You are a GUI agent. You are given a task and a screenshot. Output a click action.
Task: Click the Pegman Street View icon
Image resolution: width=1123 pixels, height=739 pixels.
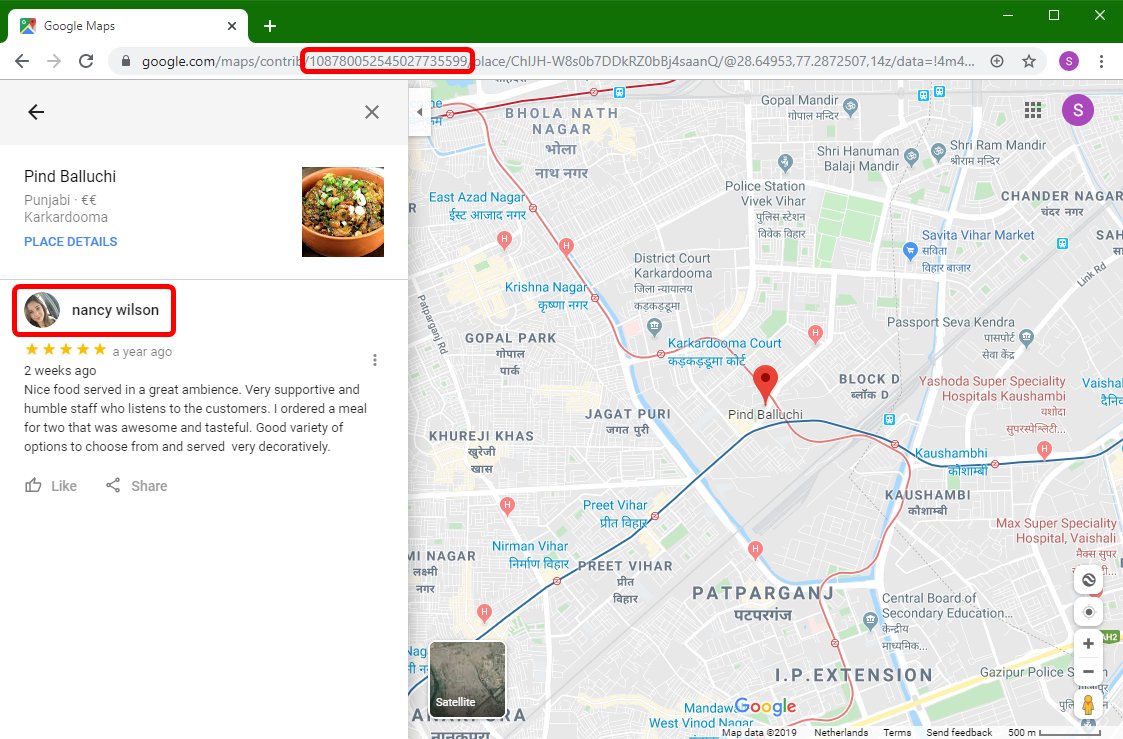[1088, 705]
